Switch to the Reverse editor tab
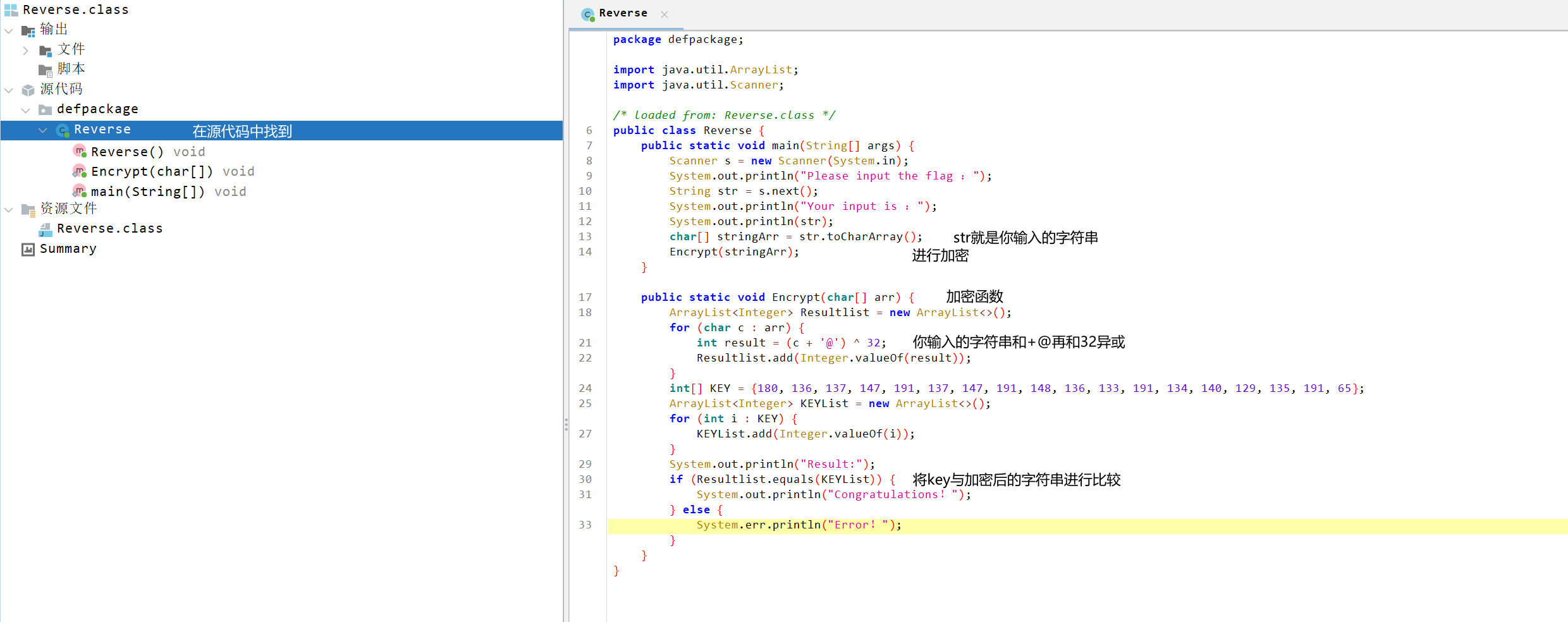This screenshot has width=1568, height=622. (622, 13)
